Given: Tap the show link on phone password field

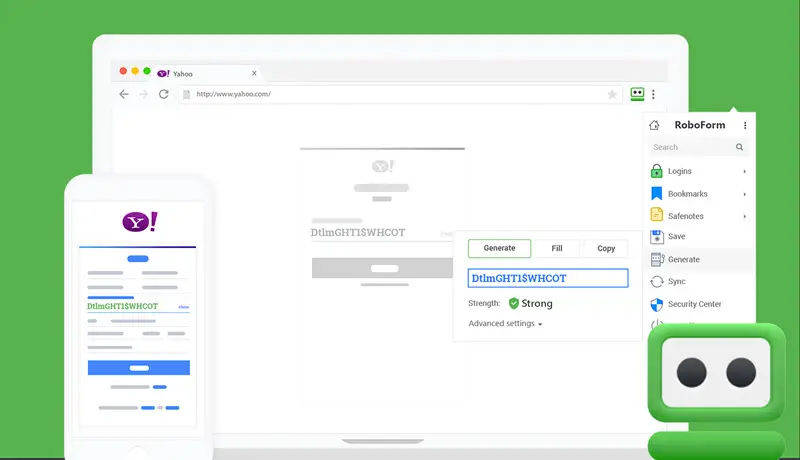Looking at the screenshot, I should [184, 307].
